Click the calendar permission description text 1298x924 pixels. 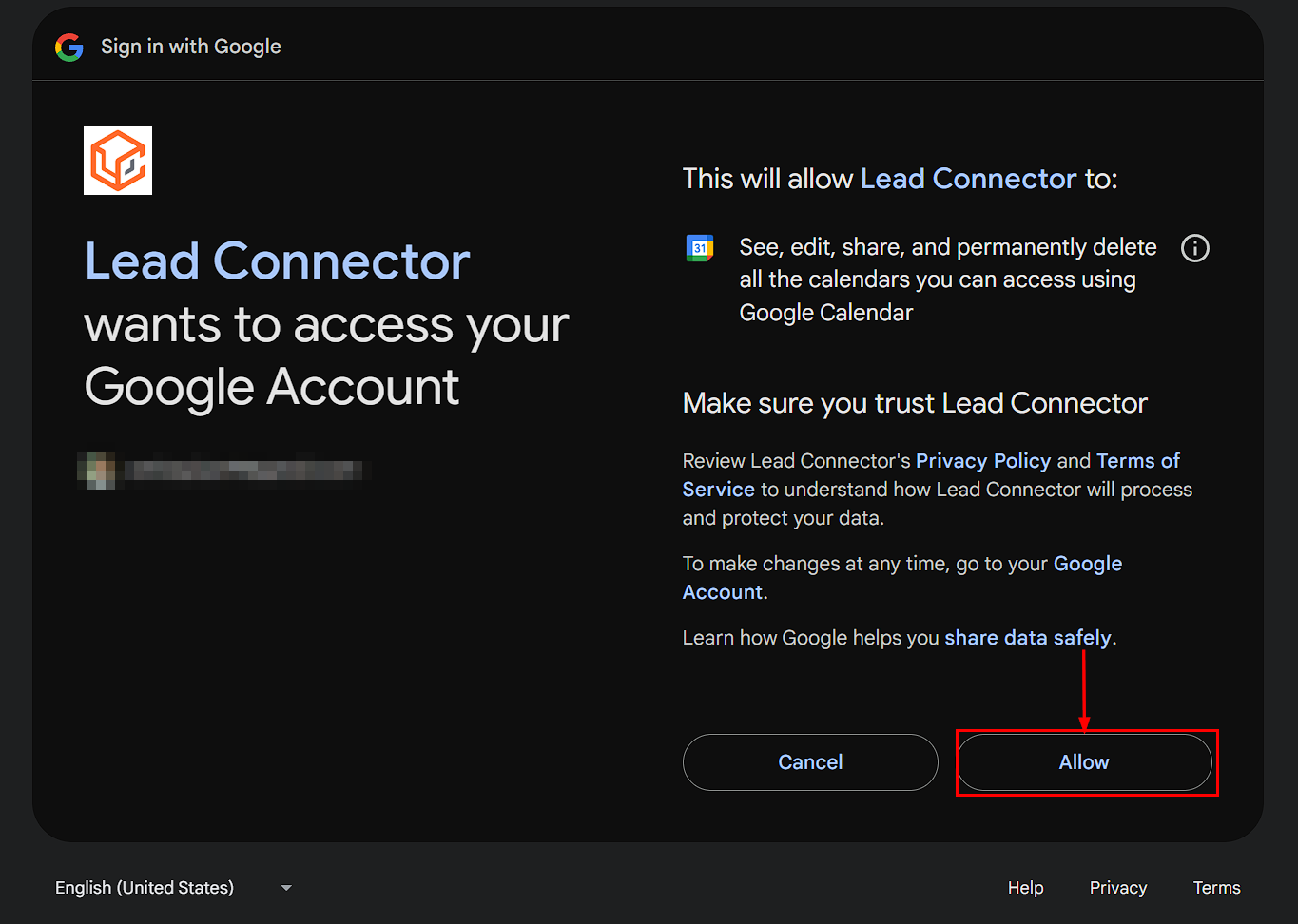click(x=947, y=279)
